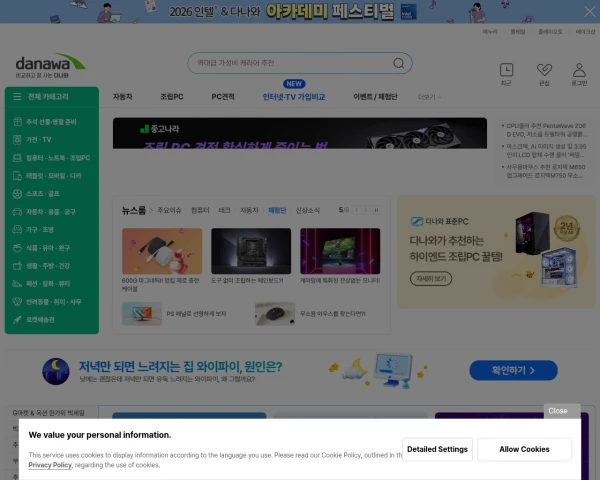Open the gift-box holiday gifts category

pos(17,122)
